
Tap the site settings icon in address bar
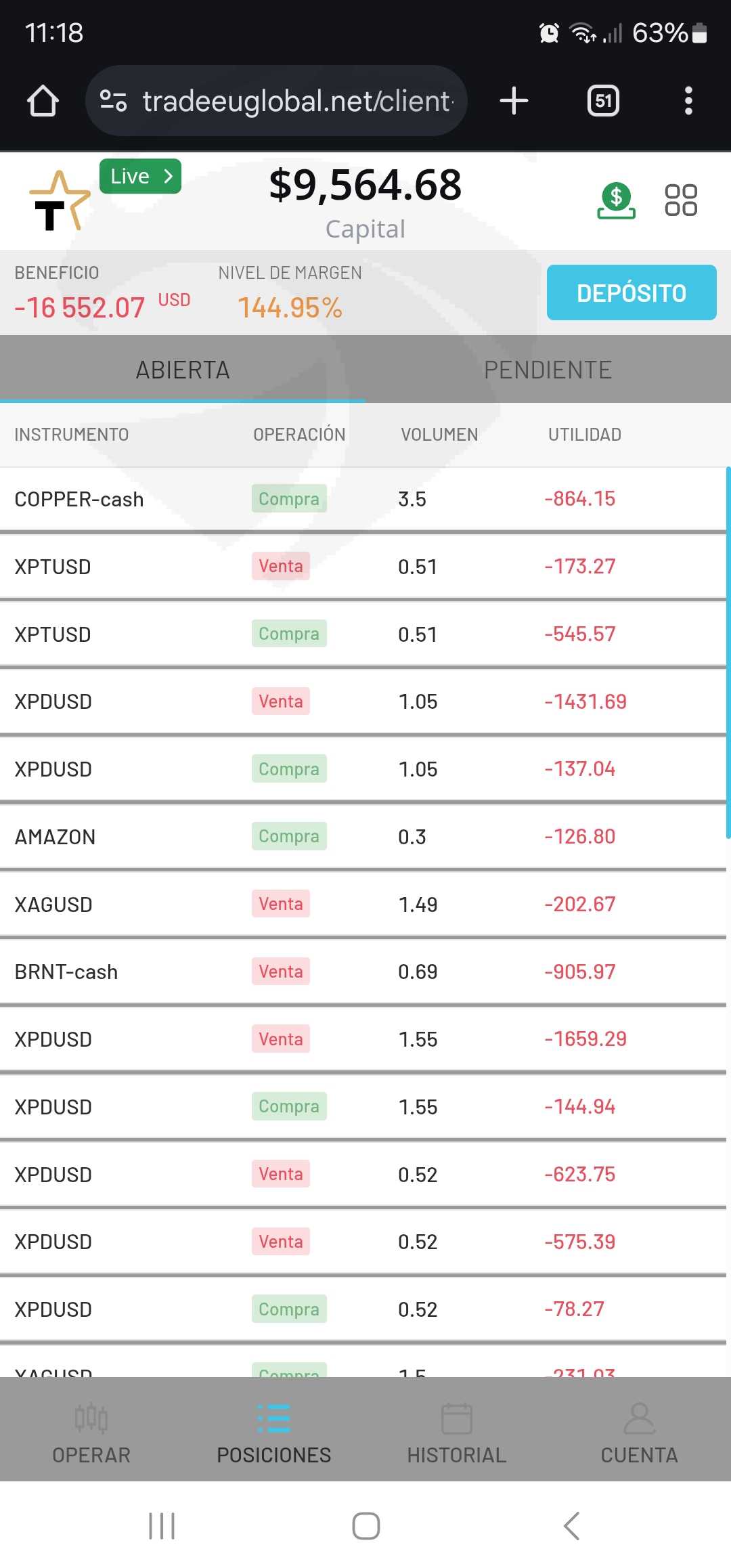[x=113, y=101]
